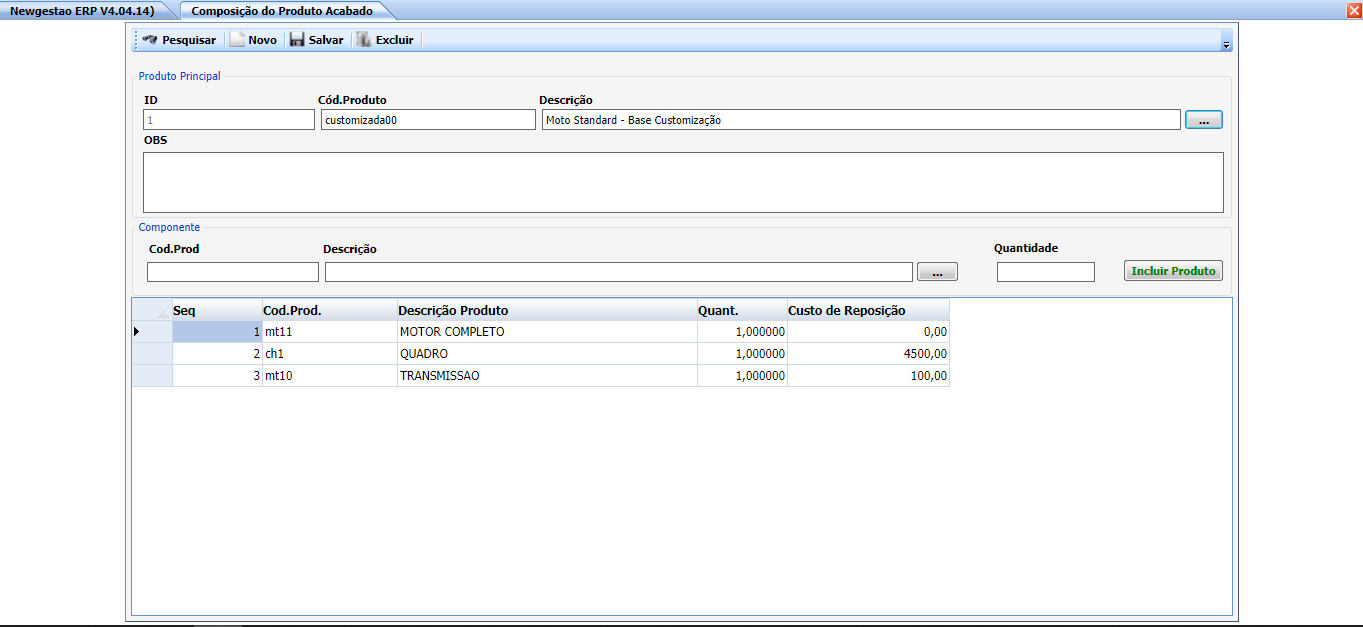The image size is (1363, 627).
Task: Click the 100,00 replacement cost cell
Action: [x=868, y=375]
